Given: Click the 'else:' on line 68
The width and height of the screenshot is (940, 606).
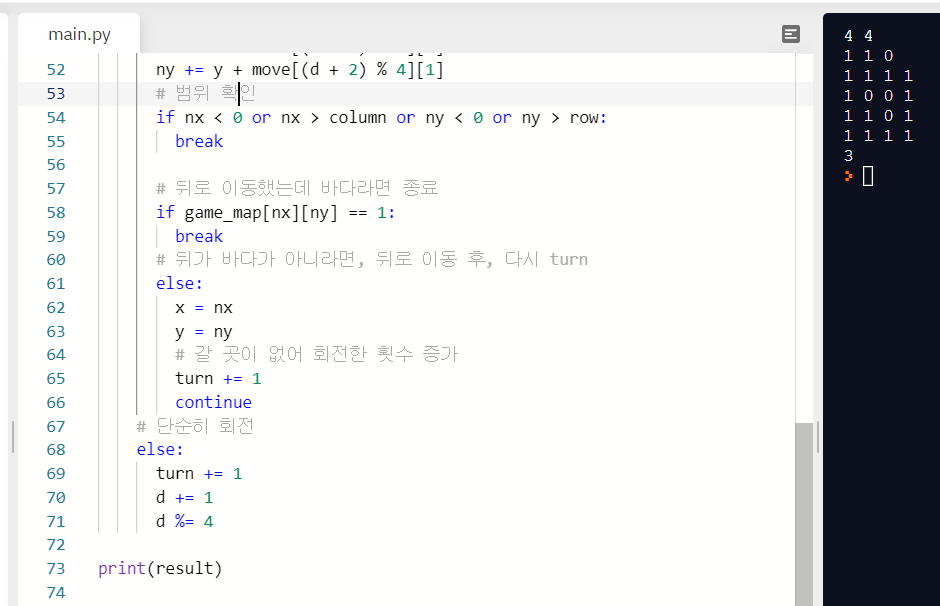Looking at the screenshot, I should [x=160, y=450].
